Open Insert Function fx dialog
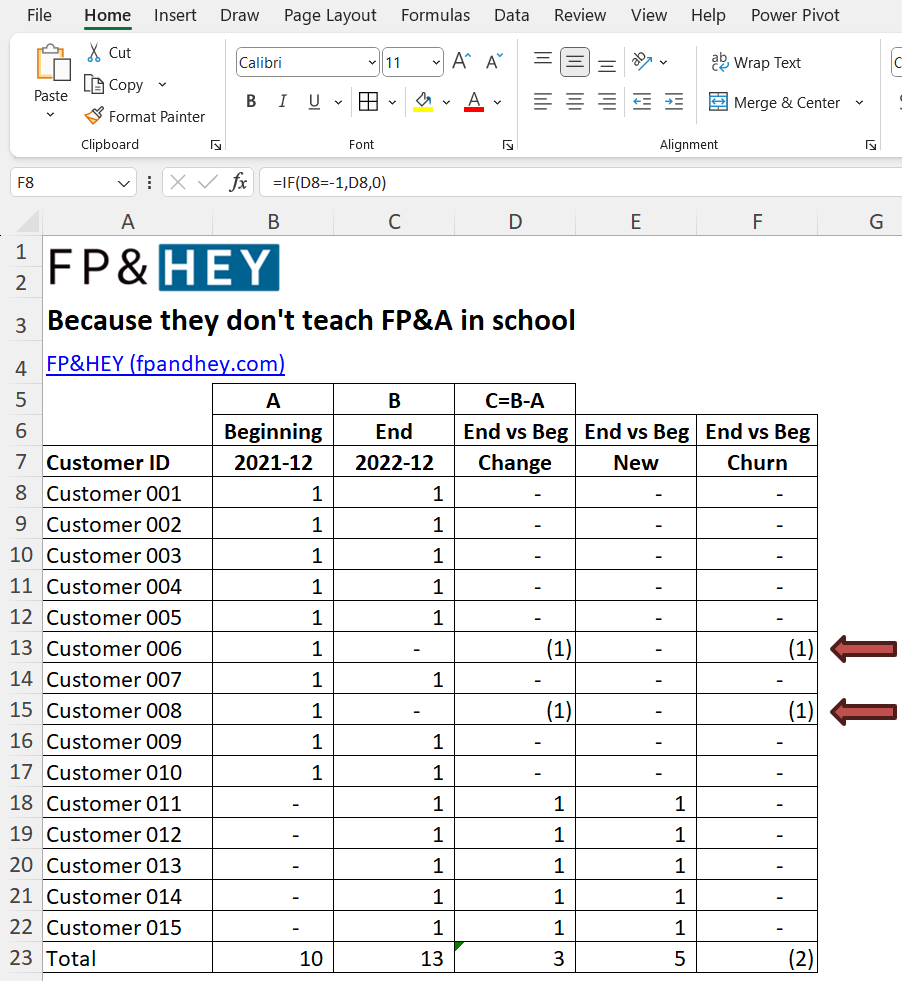 (238, 182)
